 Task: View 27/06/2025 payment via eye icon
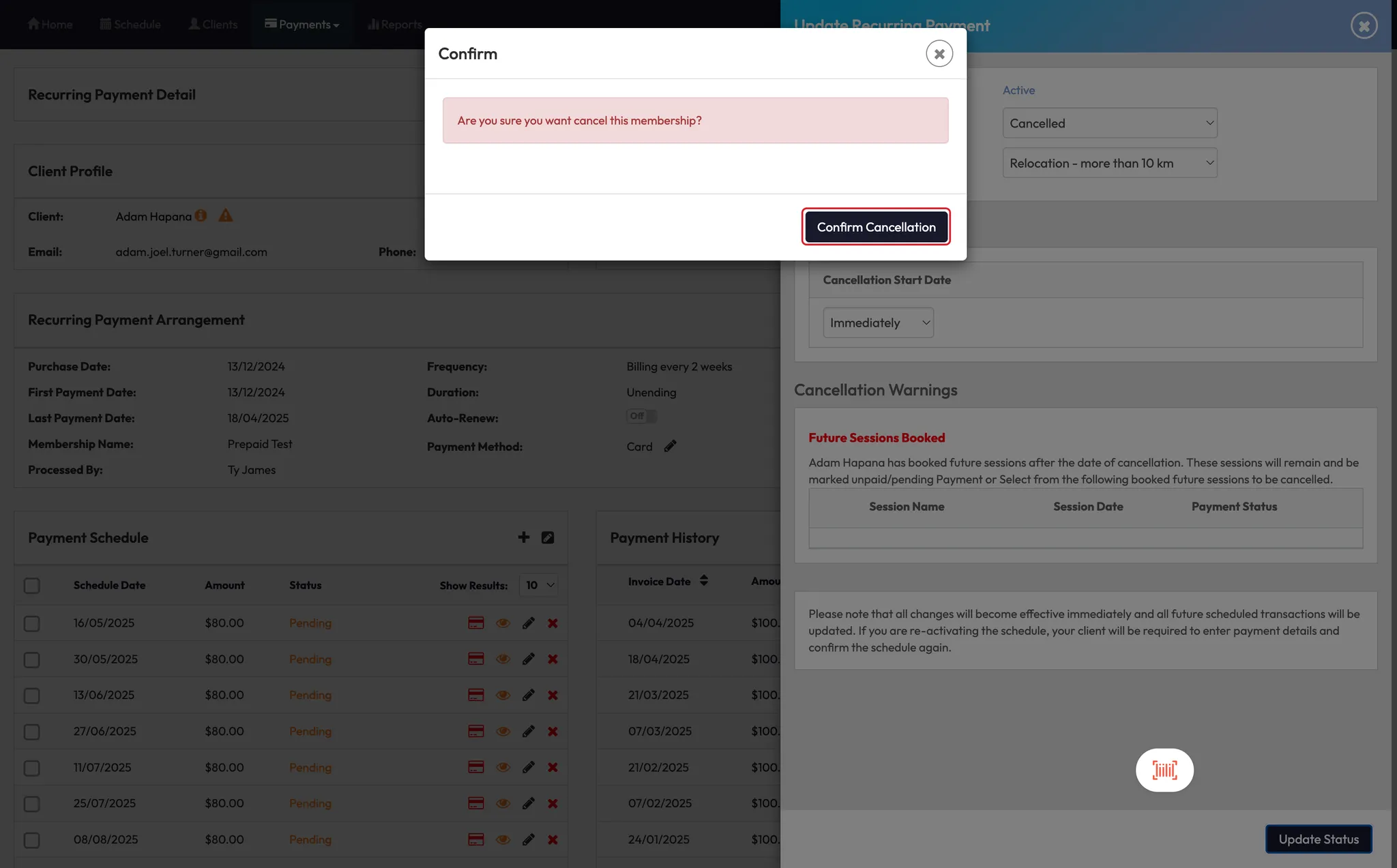tap(503, 732)
